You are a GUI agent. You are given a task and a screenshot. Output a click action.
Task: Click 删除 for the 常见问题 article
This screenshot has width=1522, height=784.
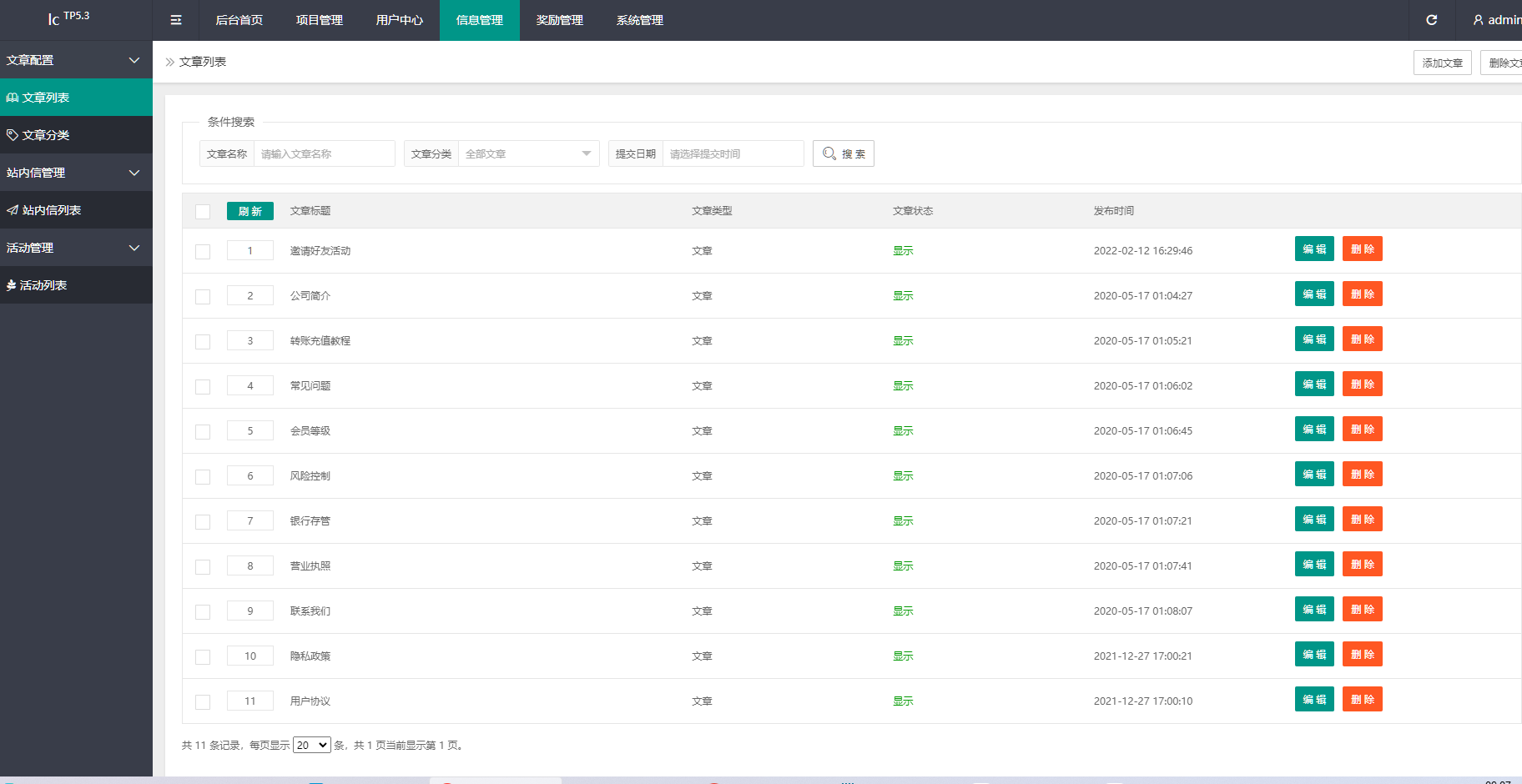pyautogui.click(x=1362, y=384)
